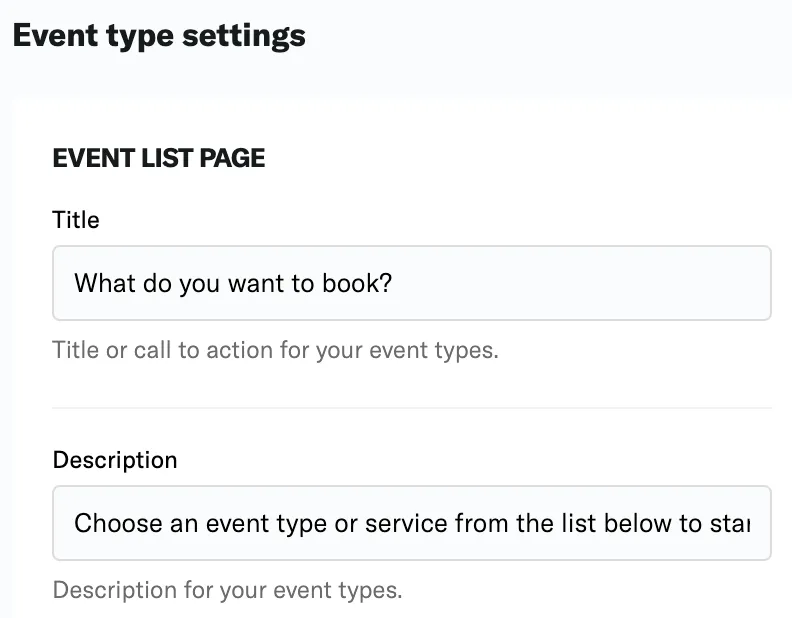792x618 pixels.
Task: Click the helper text below Title field
Action: [275, 351]
